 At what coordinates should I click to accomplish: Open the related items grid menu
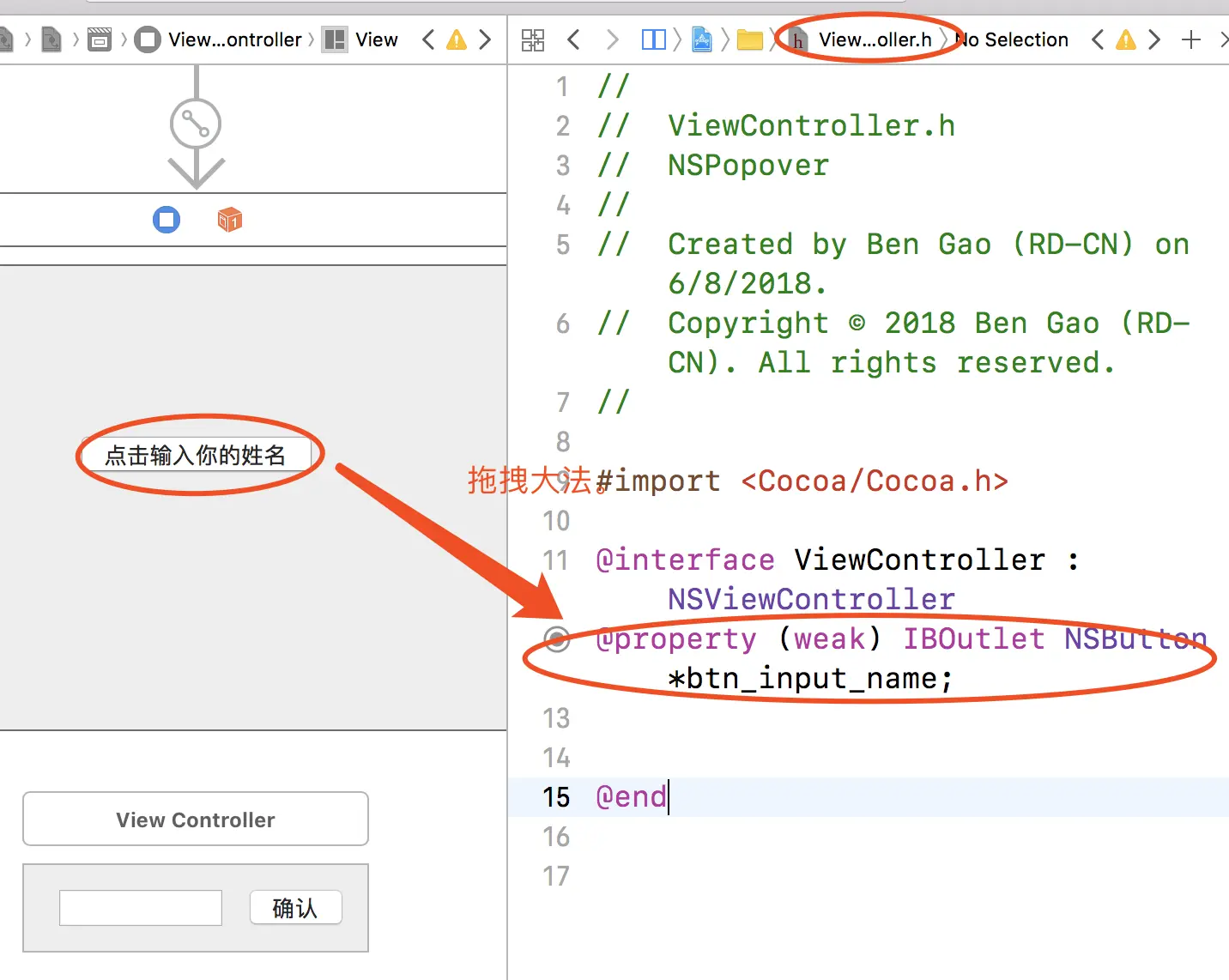[x=533, y=39]
